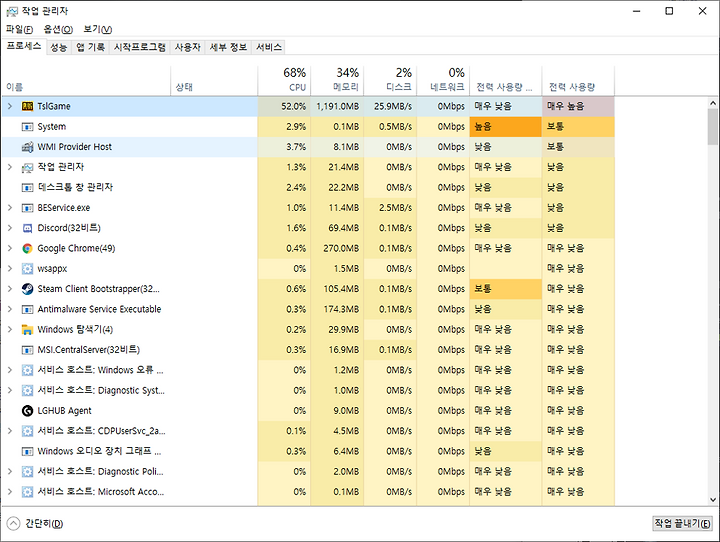Sort by the 이름 column header
The height and width of the screenshot is (542, 720).
(86, 80)
